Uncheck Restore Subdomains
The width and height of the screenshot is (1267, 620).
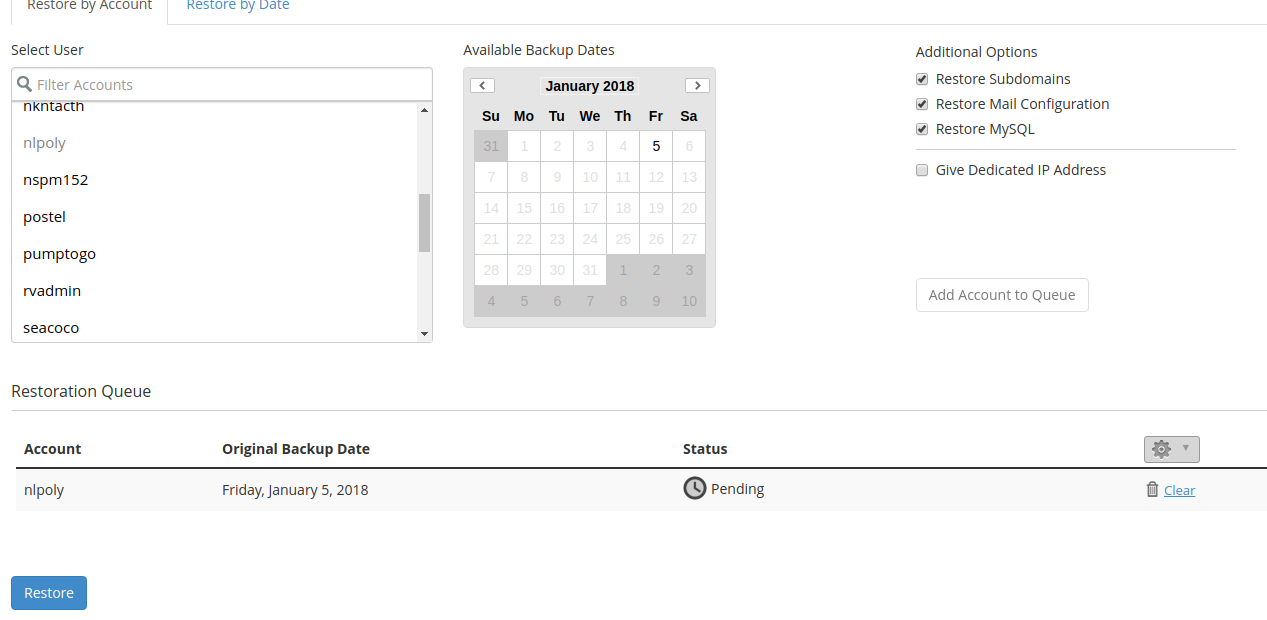tap(921, 78)
